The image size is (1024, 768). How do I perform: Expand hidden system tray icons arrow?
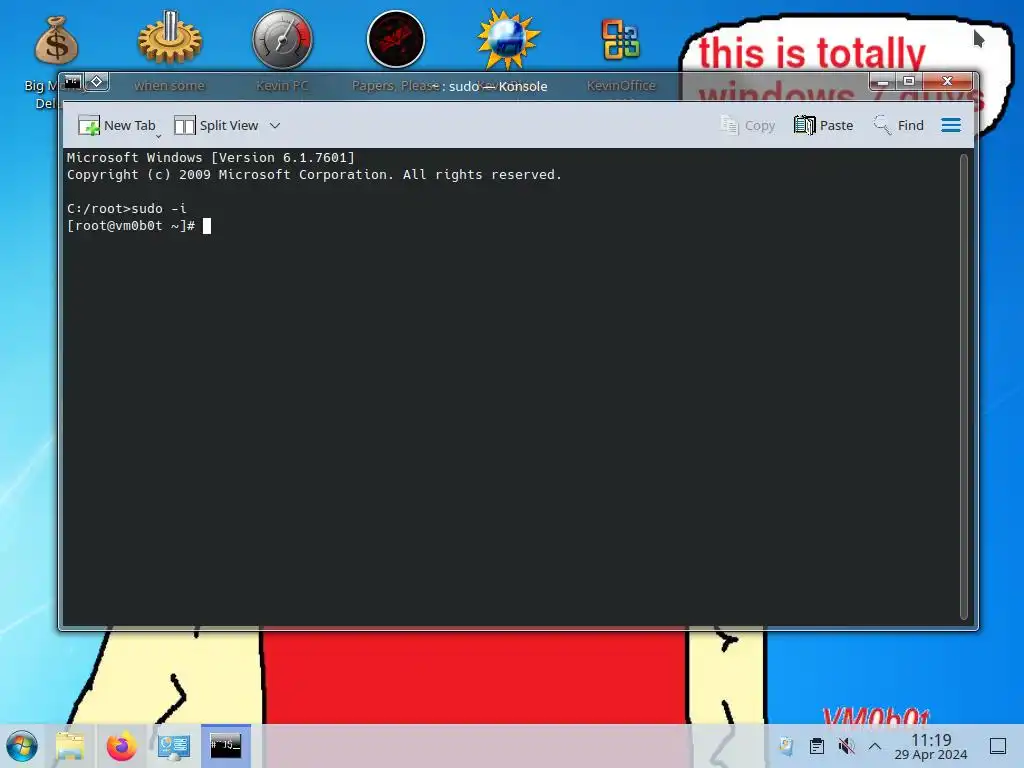(x=875, y=746)
